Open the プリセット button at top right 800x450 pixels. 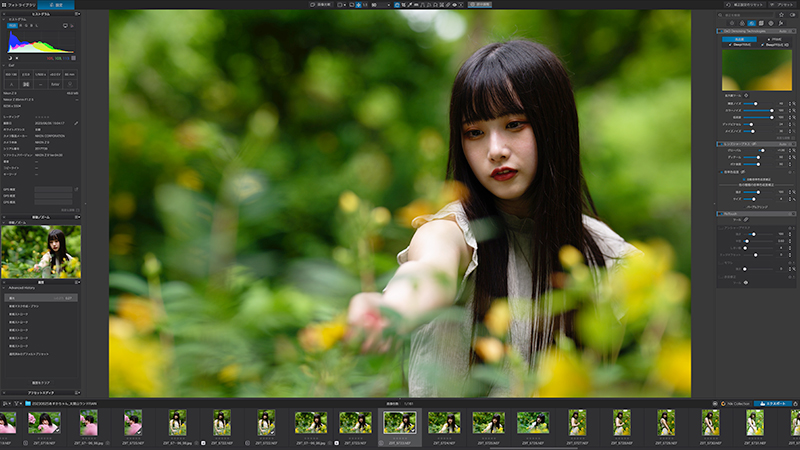(782, 5)
